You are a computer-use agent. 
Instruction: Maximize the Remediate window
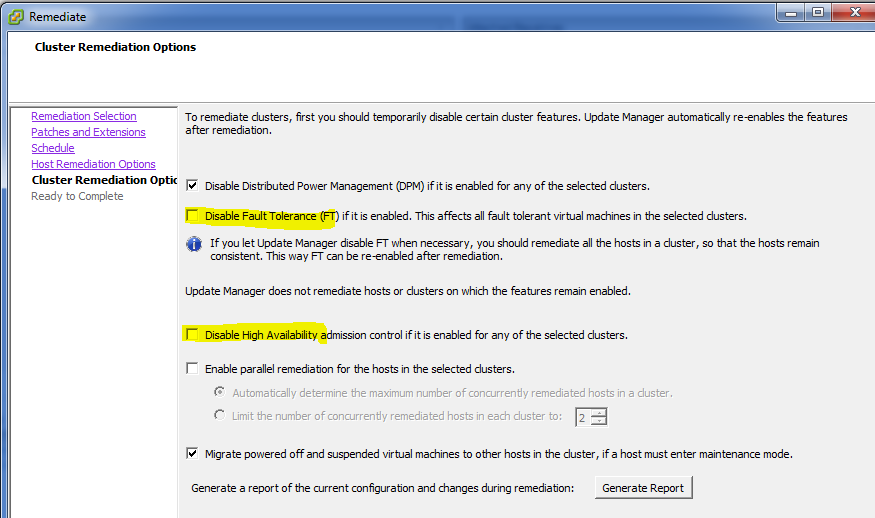tap(818, 13)
